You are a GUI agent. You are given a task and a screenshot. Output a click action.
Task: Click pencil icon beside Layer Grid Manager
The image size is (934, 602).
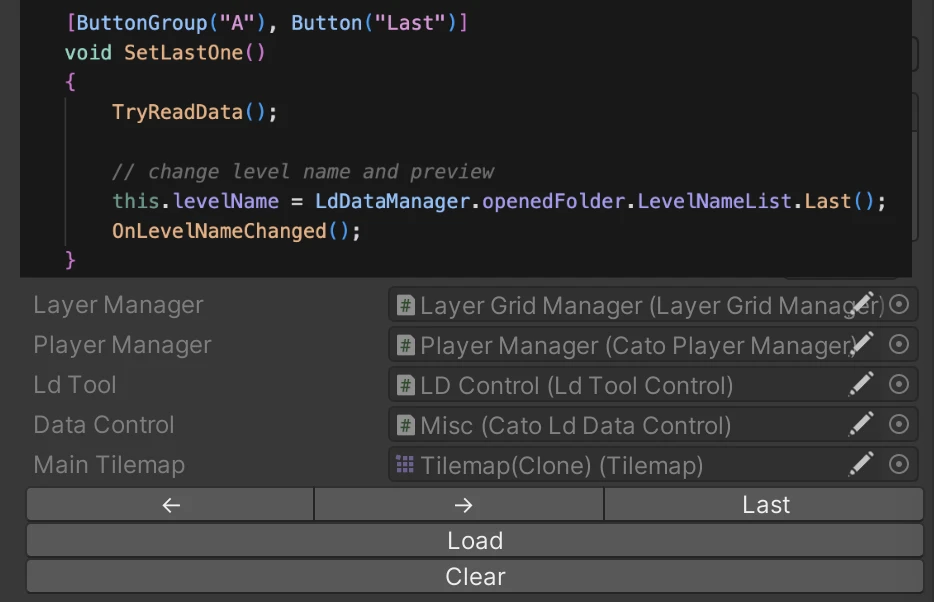[861, 304]
